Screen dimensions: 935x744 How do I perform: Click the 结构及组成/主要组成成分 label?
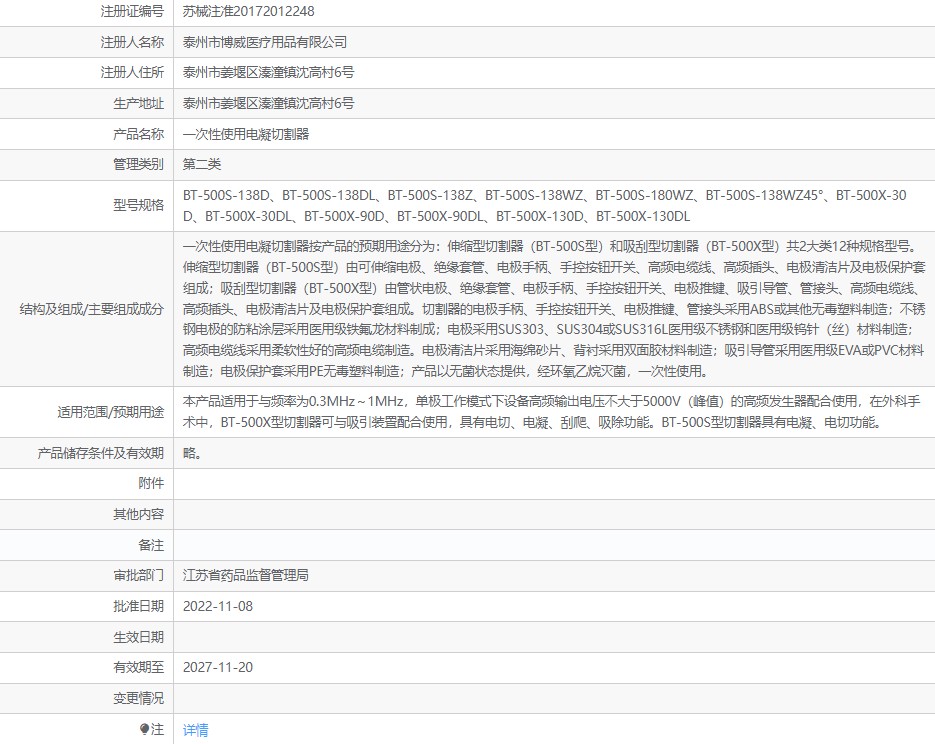coord(92,309)
